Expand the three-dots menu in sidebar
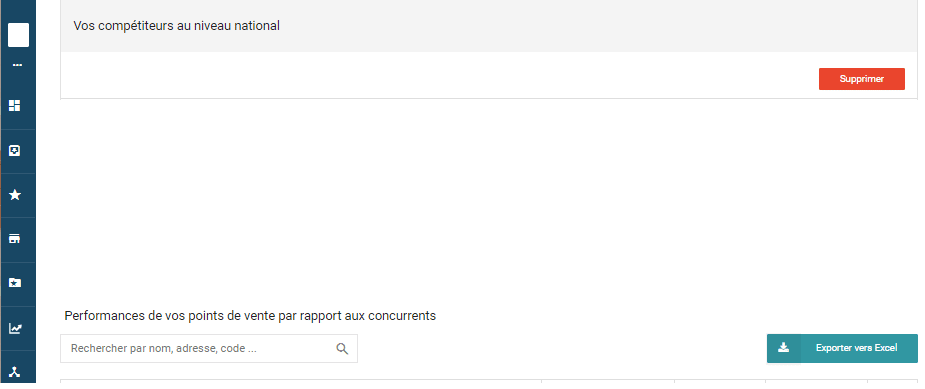The width and height of the screenshot is (925, 389). (17, 65)
